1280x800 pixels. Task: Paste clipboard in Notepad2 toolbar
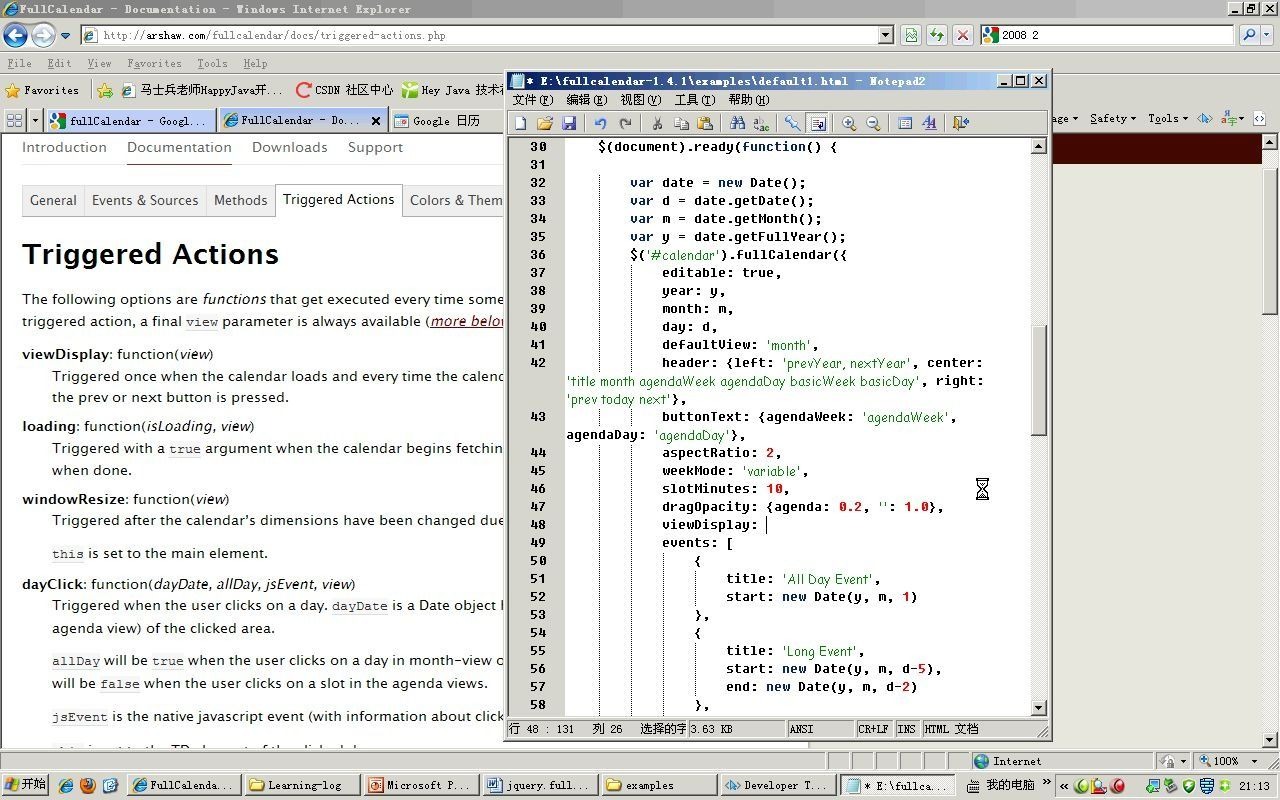click(x=705, y=123)
